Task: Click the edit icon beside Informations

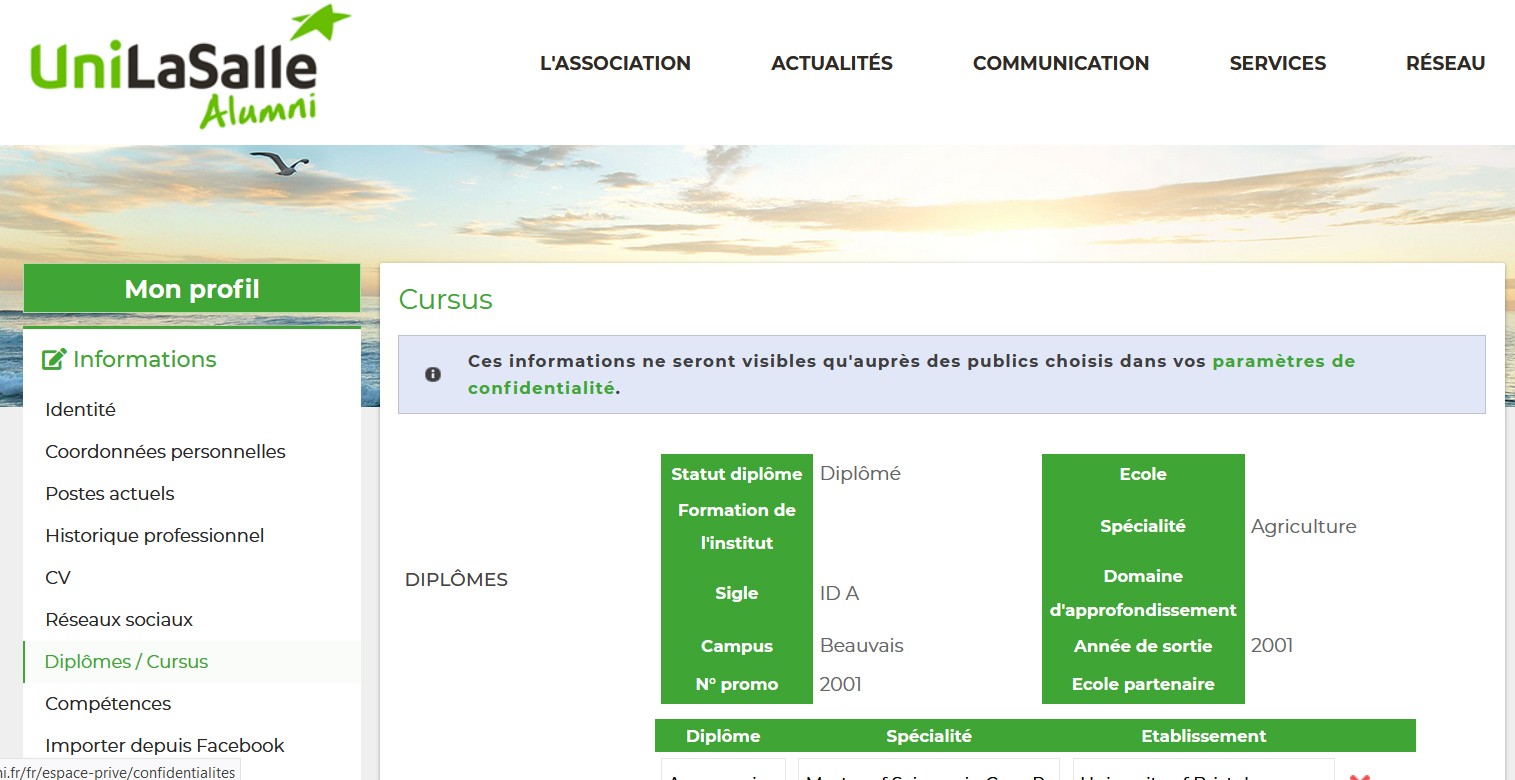Action: [54, 359]
